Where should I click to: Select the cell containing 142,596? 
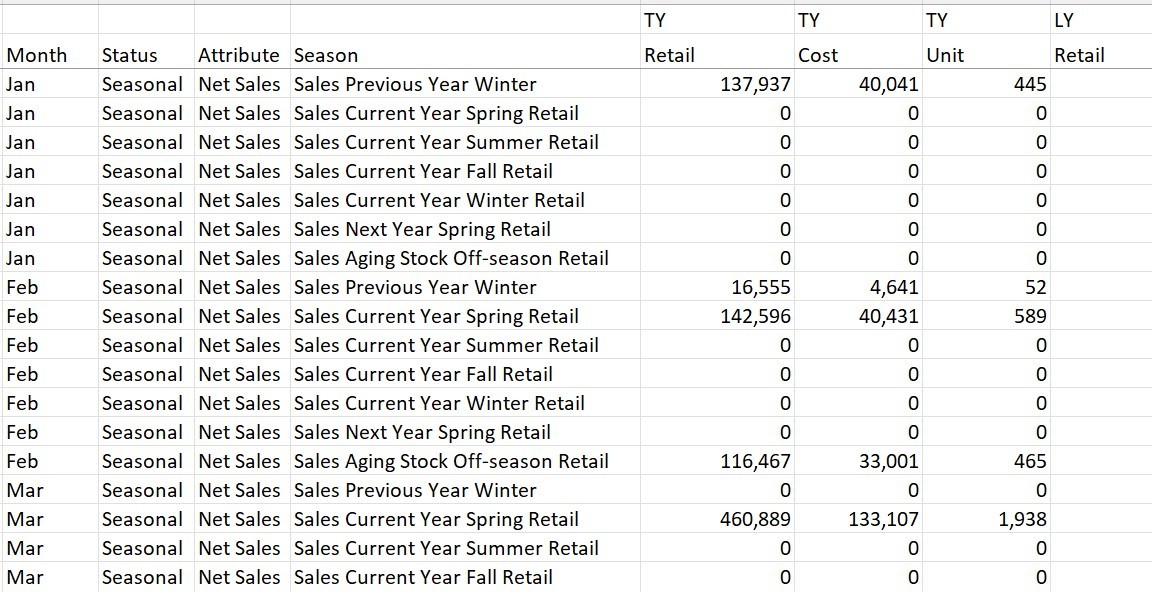pos(717,316)
